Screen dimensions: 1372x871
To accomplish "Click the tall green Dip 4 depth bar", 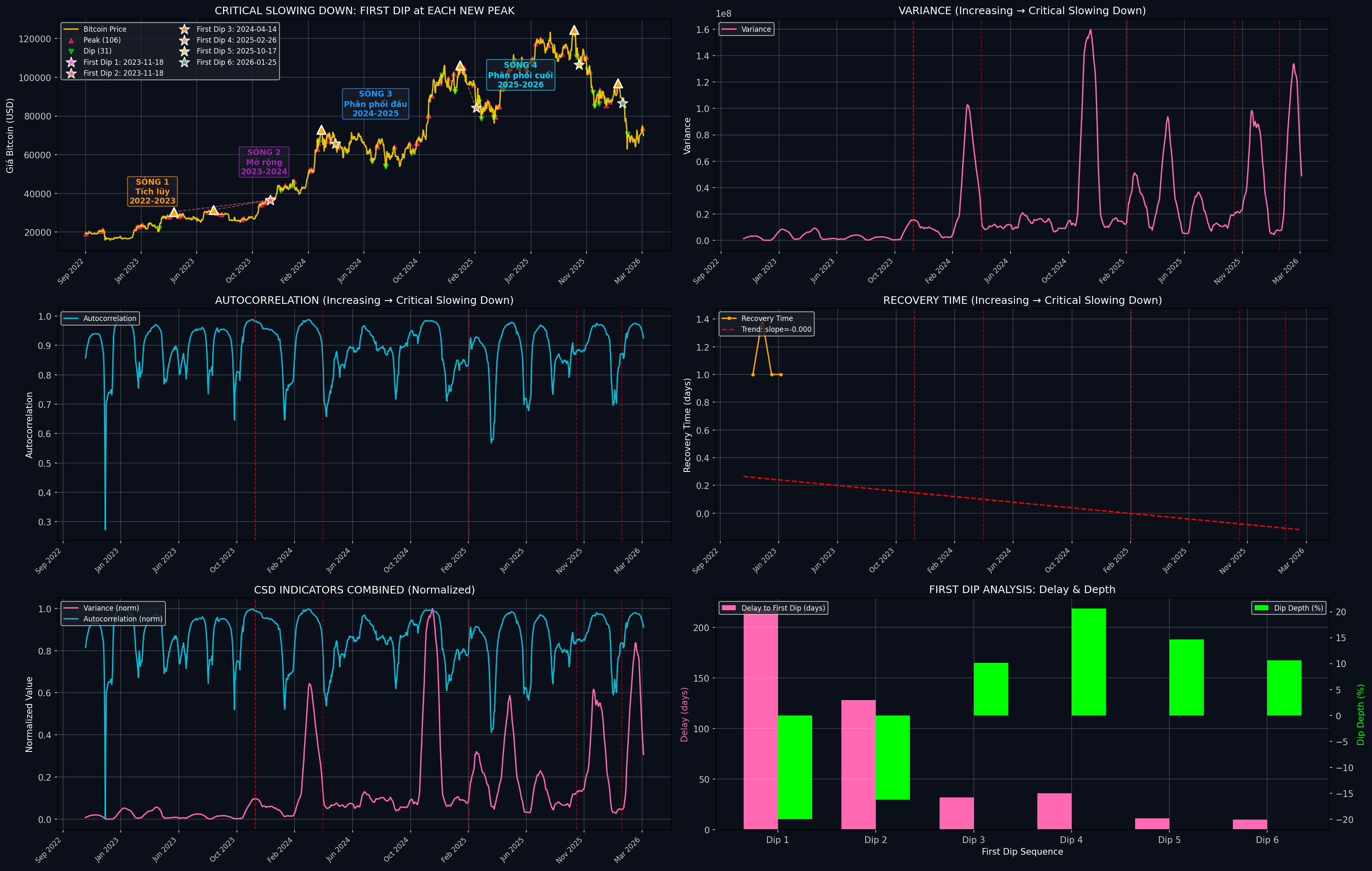I will (1088, 661).
